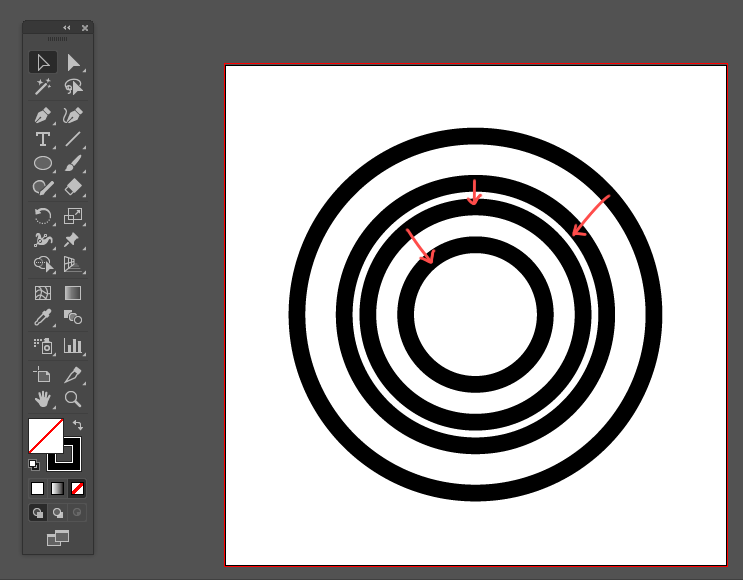Choose the Magic Wand tool
Viewport: 743px width, 580px height.
click(x=43, y=87)
